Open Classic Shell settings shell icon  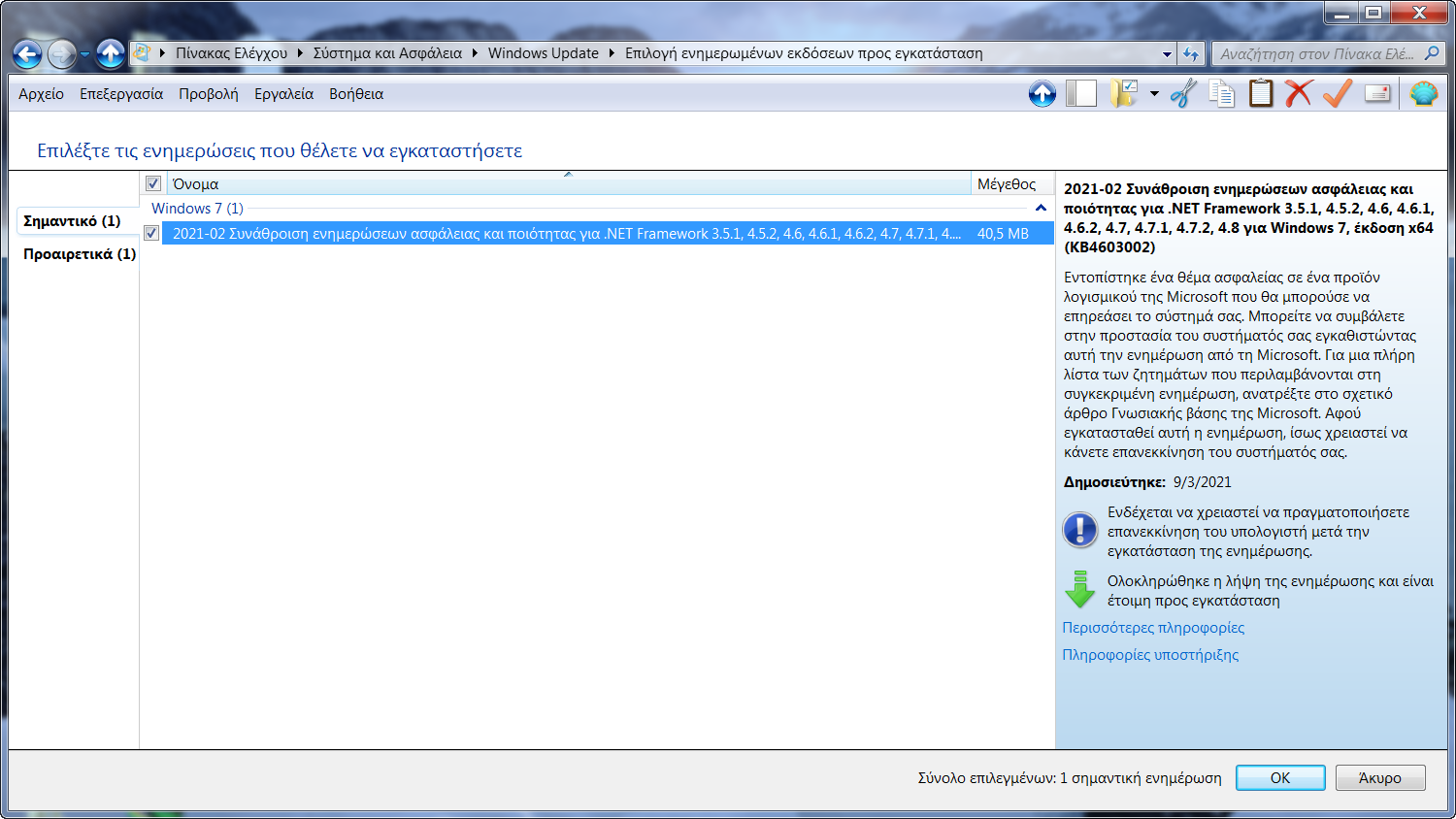(1424, 94)
